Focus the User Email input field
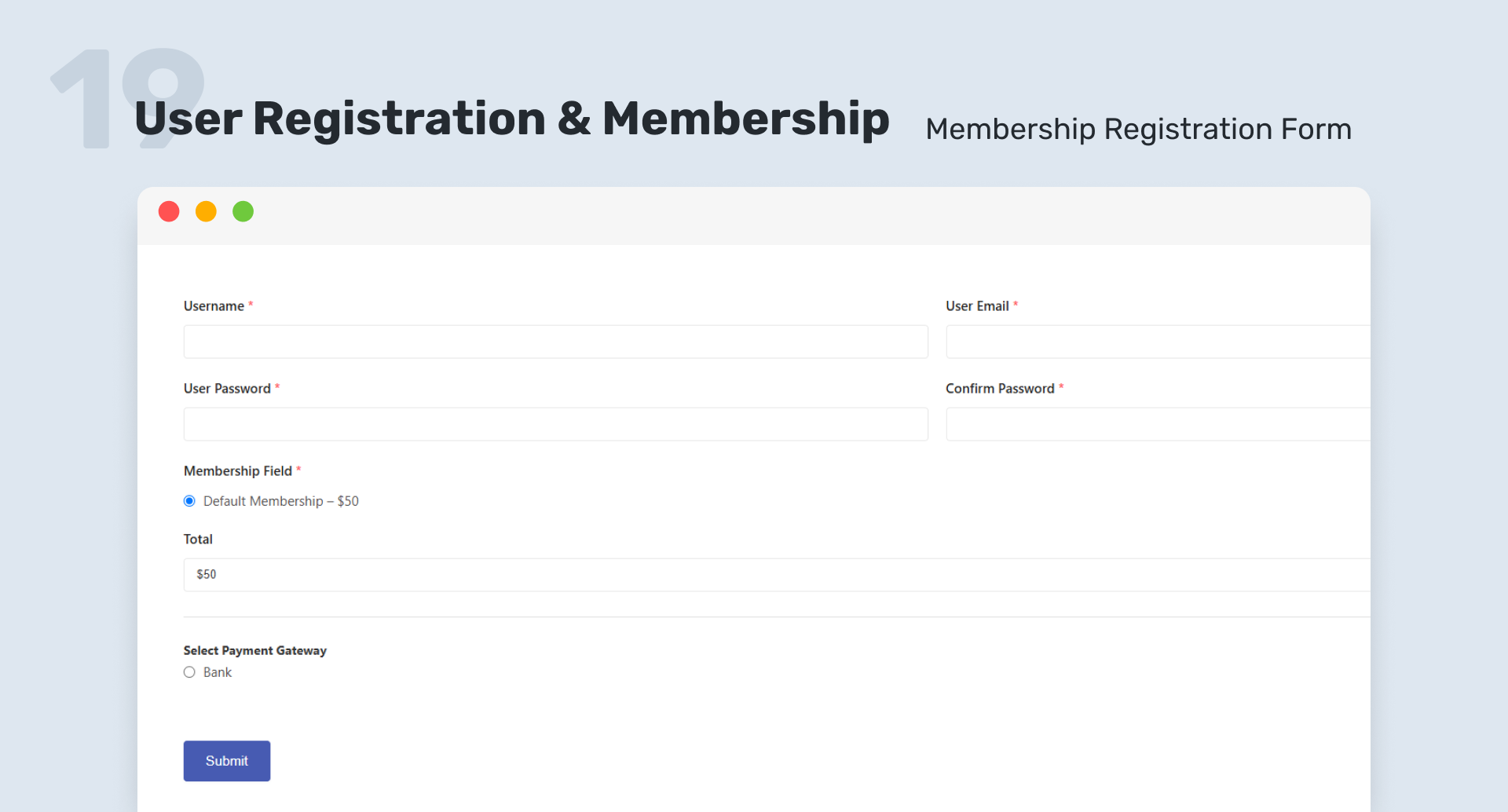Viewport: 1508px width, 812px height. pyautogui.click(x=1158, y=342)
